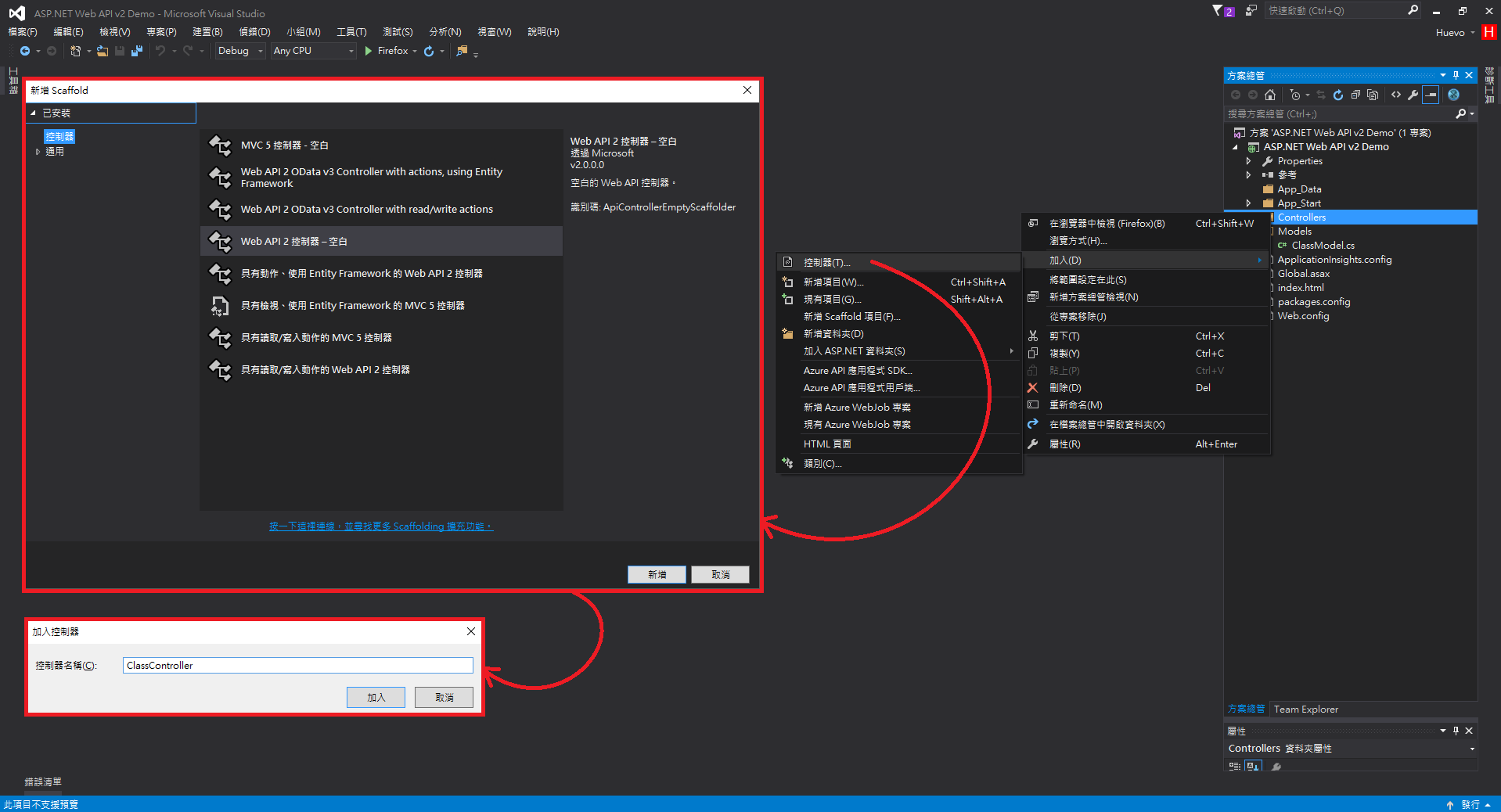
Task: Click 新增 button in Scaffold dialog
Action: pyautogui.click(x=657, y=575)
